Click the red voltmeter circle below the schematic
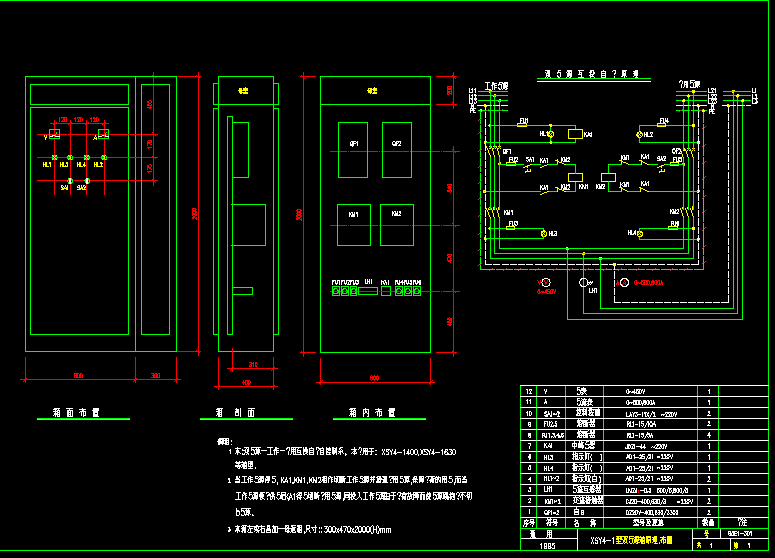Screen dimensions: 775x558 [546, 283]
